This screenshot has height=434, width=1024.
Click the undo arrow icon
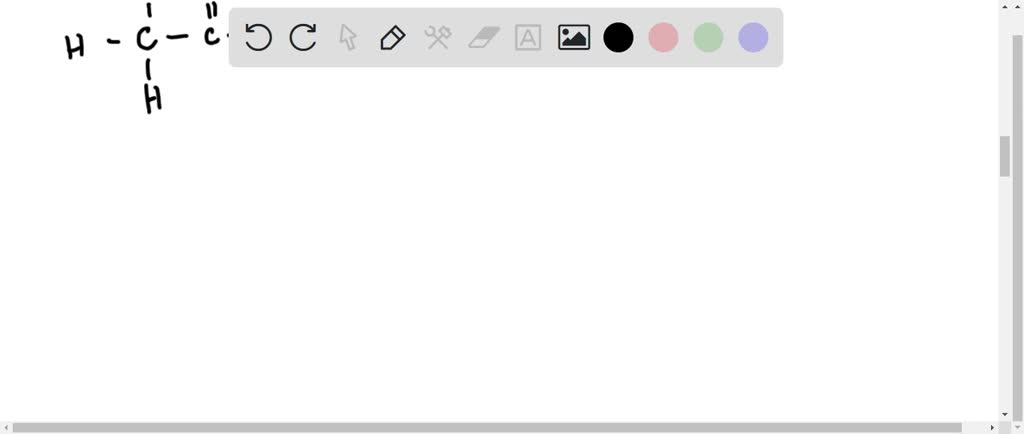[x=258, y=37]
